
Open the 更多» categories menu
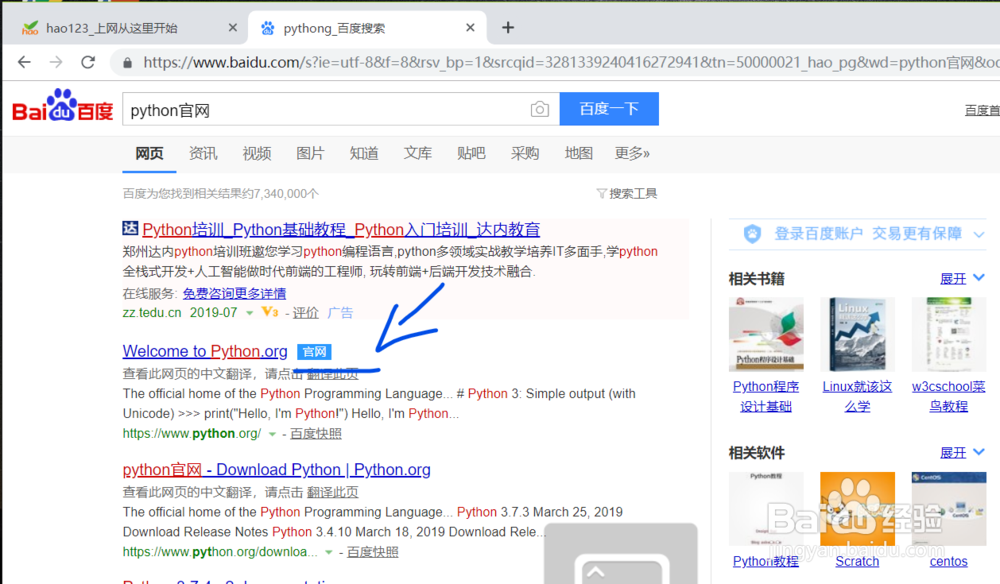[x=632, y=153]
